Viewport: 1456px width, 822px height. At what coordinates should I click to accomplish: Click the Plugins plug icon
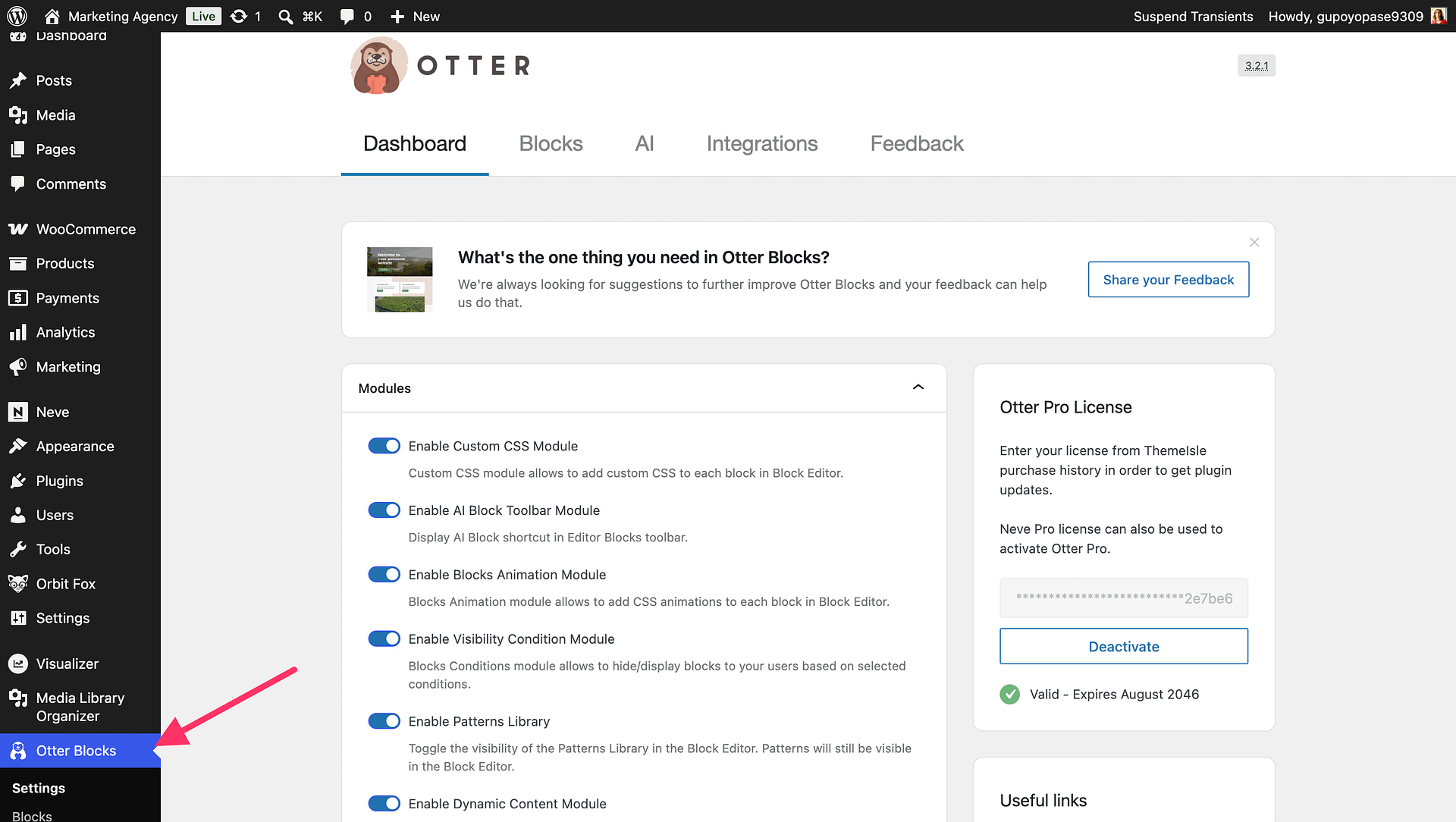click(18, 481)
